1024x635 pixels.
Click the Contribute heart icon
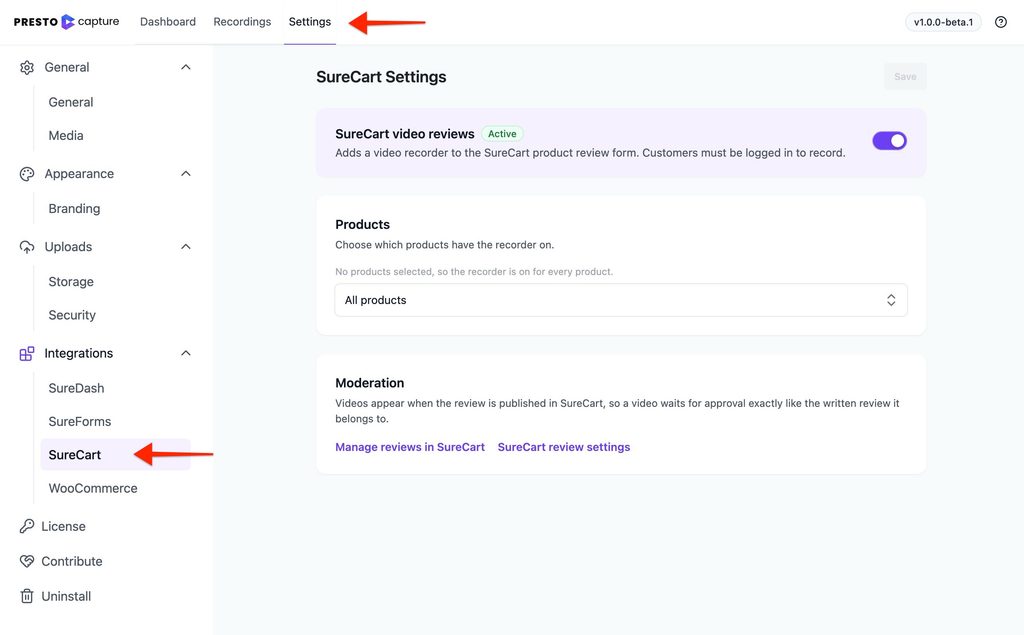[27, 561]
